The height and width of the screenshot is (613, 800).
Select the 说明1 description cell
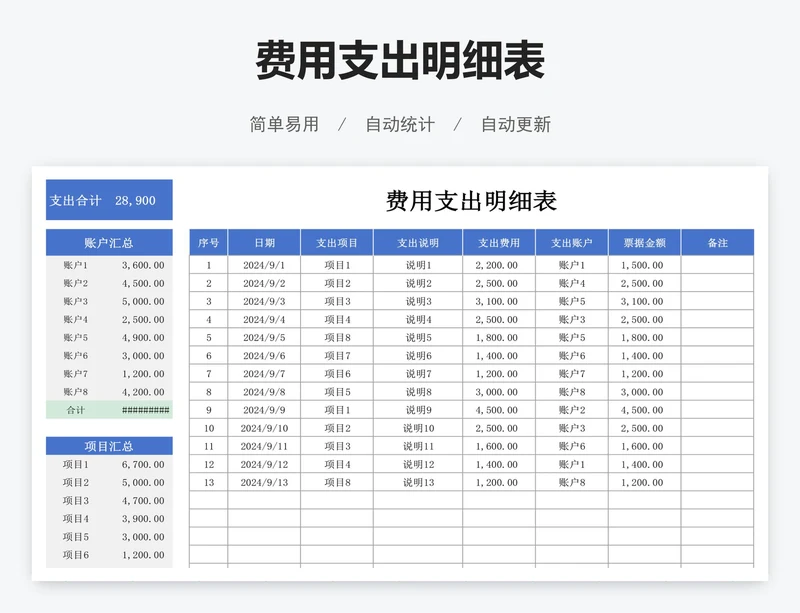[418, 265]
